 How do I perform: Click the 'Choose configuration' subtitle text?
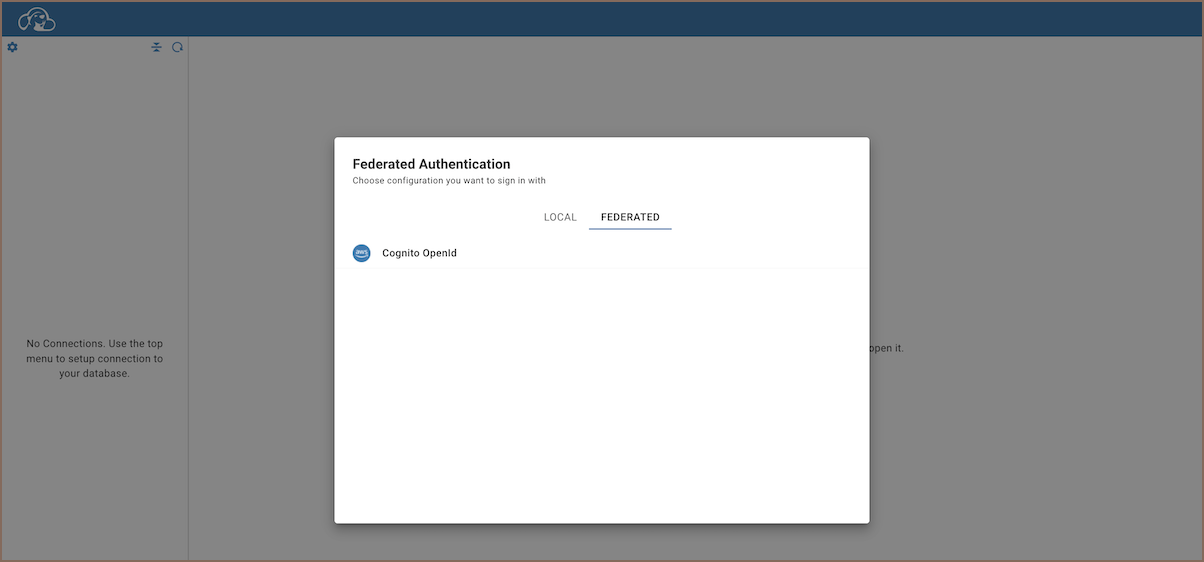click(x=449, y=181)
